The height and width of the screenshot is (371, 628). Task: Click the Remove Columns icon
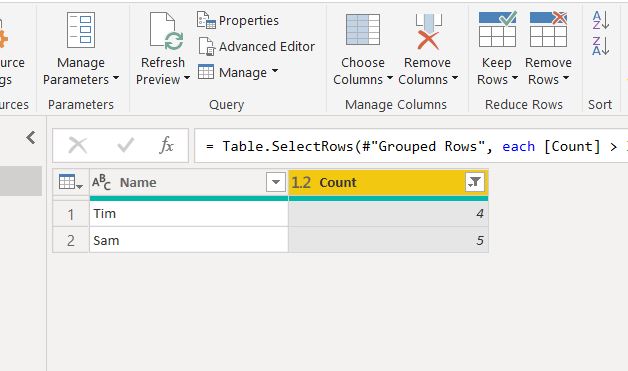pyautogui.click(x=428, y=31)
